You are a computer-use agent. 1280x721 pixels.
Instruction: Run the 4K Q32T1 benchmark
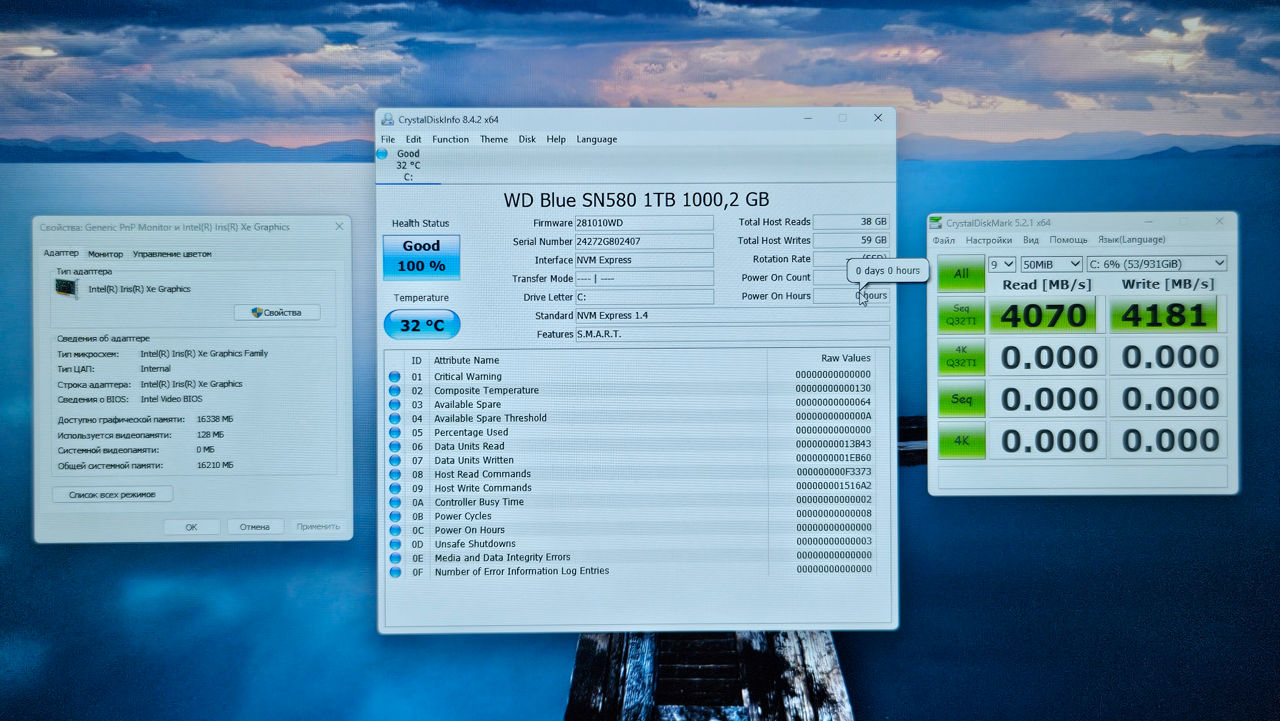pyautogui.click(x=961, y=357)
